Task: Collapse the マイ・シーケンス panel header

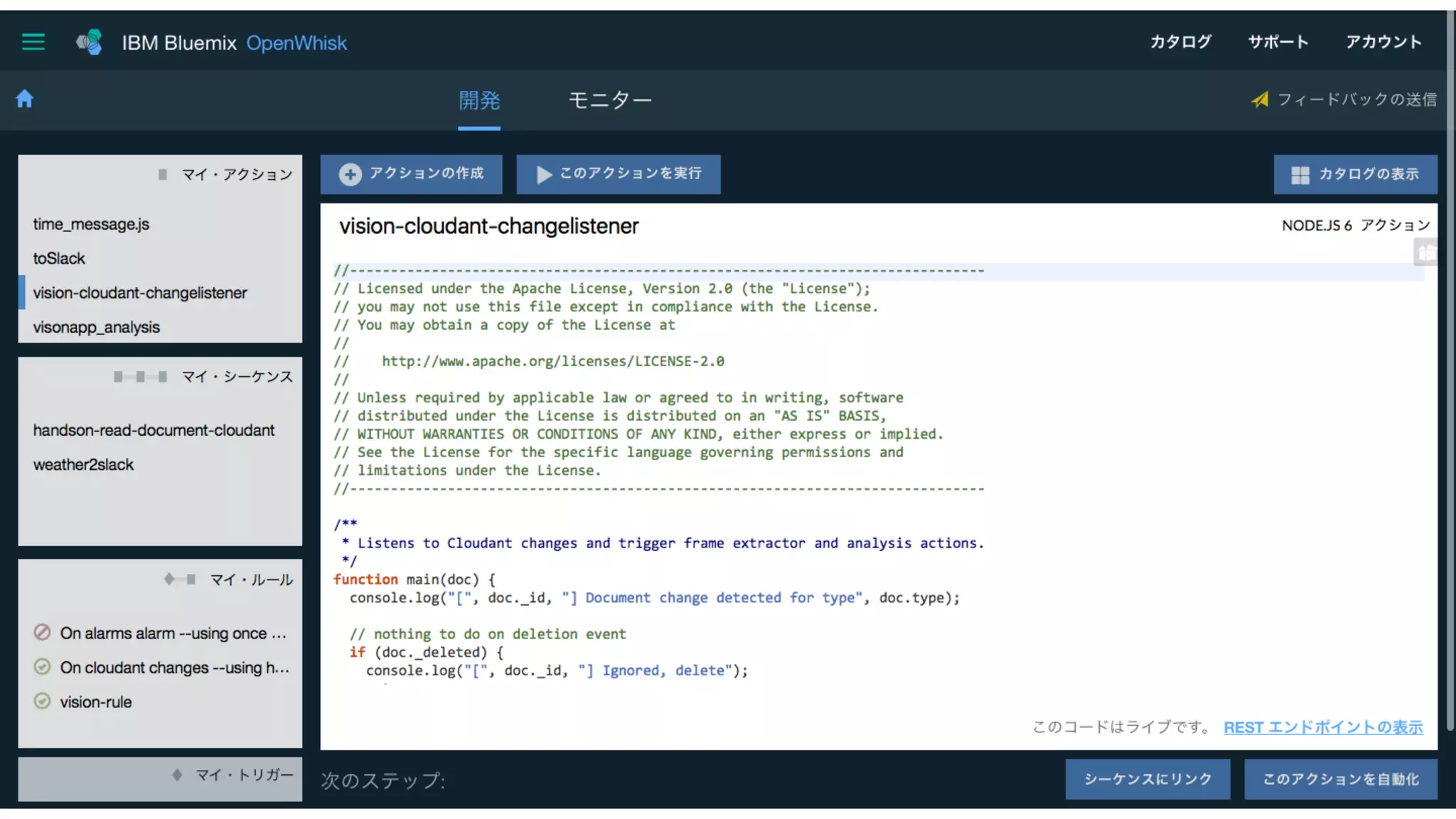Action: pyautogui.click(x=236, y=377)
